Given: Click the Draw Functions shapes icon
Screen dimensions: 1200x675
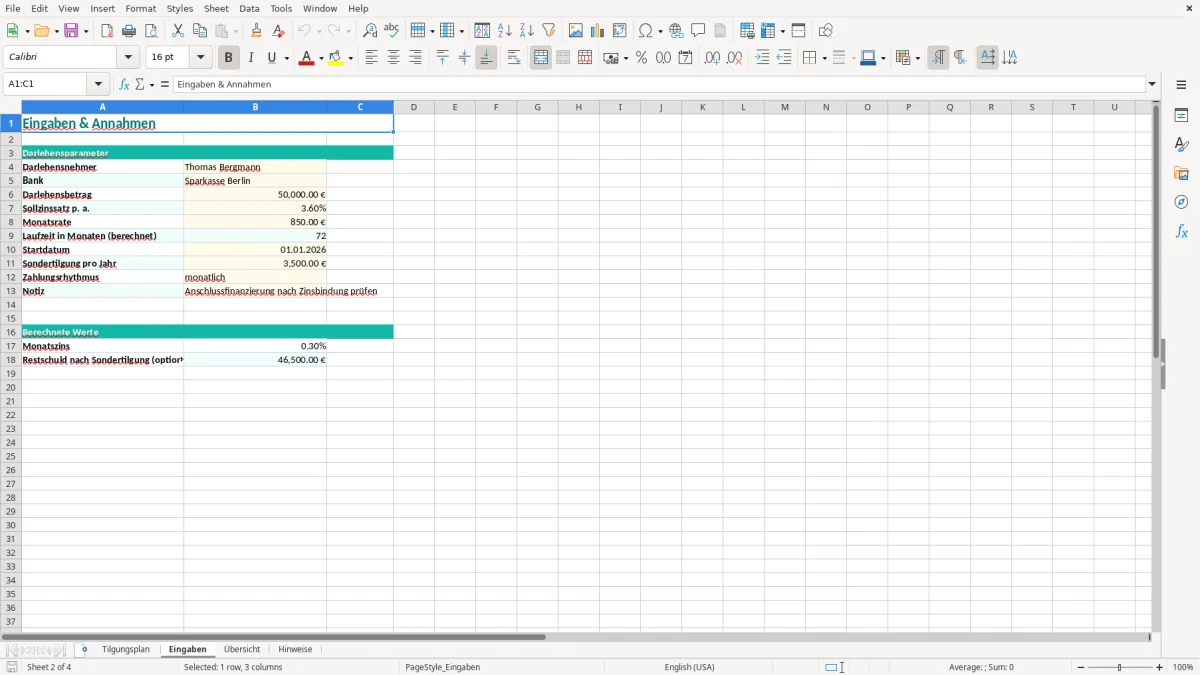Looking at the screenshot, I should pos(826,31).
